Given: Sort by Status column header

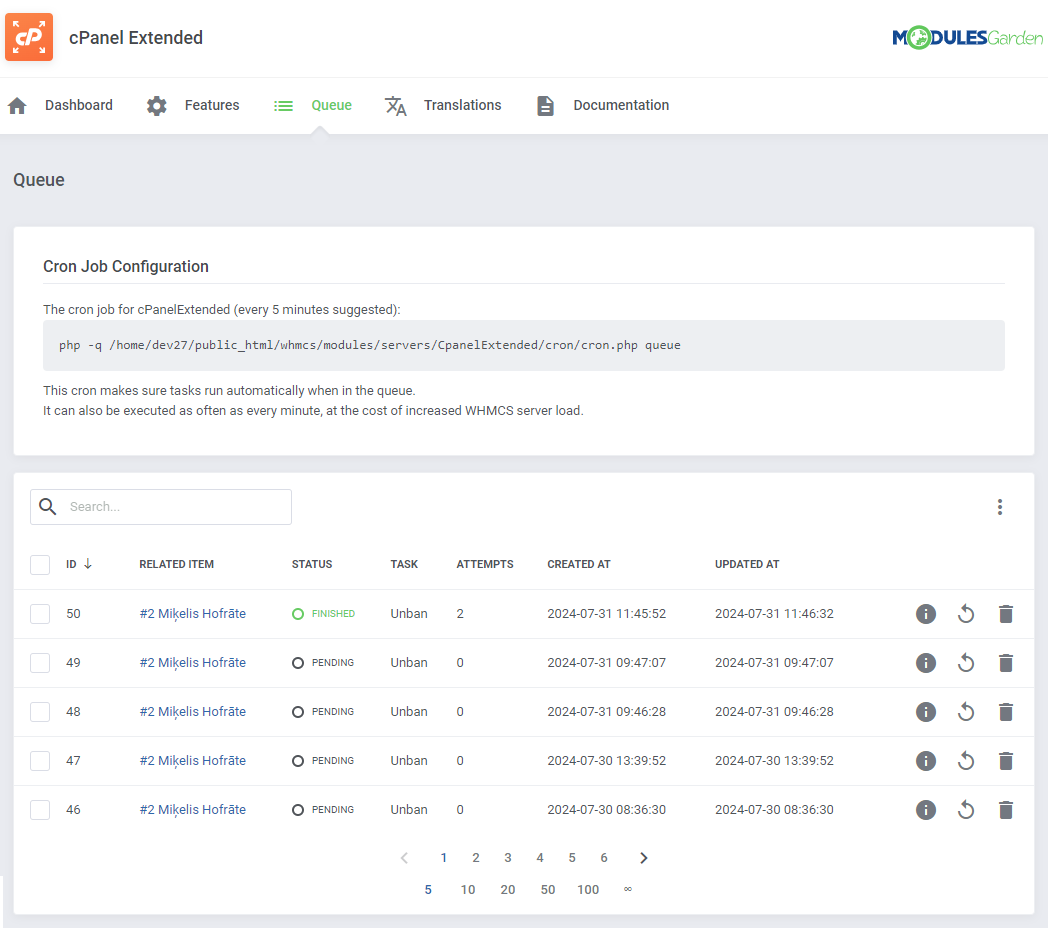Looking at the screenshot, I should click(311, 564).
